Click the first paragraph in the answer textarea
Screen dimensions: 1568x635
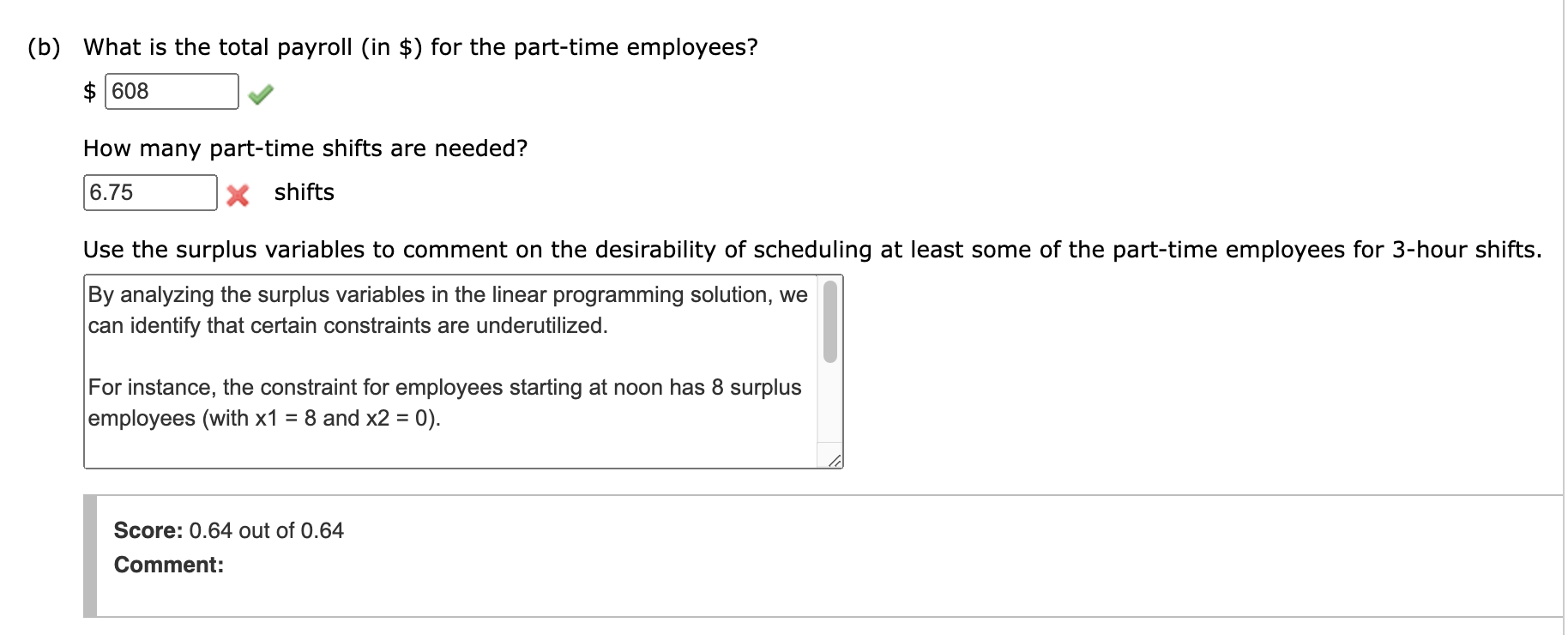click(x=445, y=310)
